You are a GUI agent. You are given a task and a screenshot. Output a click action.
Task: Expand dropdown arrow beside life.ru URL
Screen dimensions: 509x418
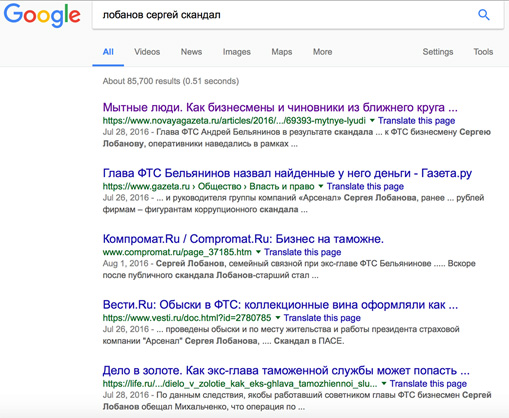384,383
